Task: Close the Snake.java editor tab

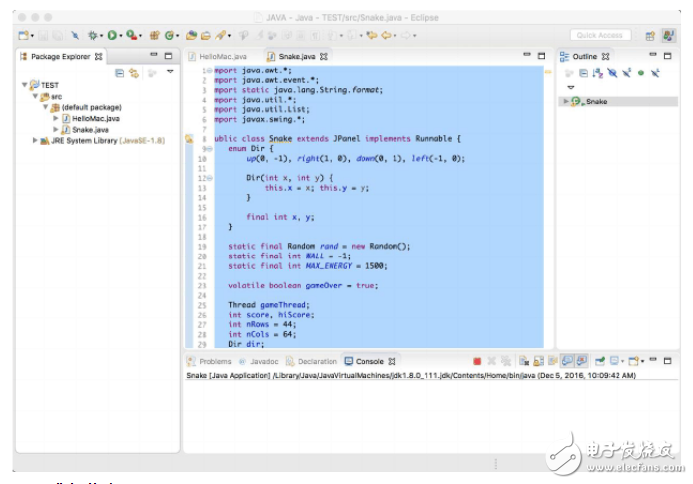Action: tap(324, 57)
